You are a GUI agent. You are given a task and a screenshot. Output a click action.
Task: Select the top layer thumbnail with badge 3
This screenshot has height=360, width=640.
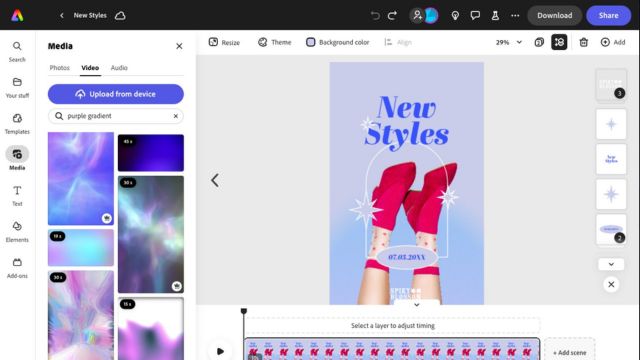[611, 84]
